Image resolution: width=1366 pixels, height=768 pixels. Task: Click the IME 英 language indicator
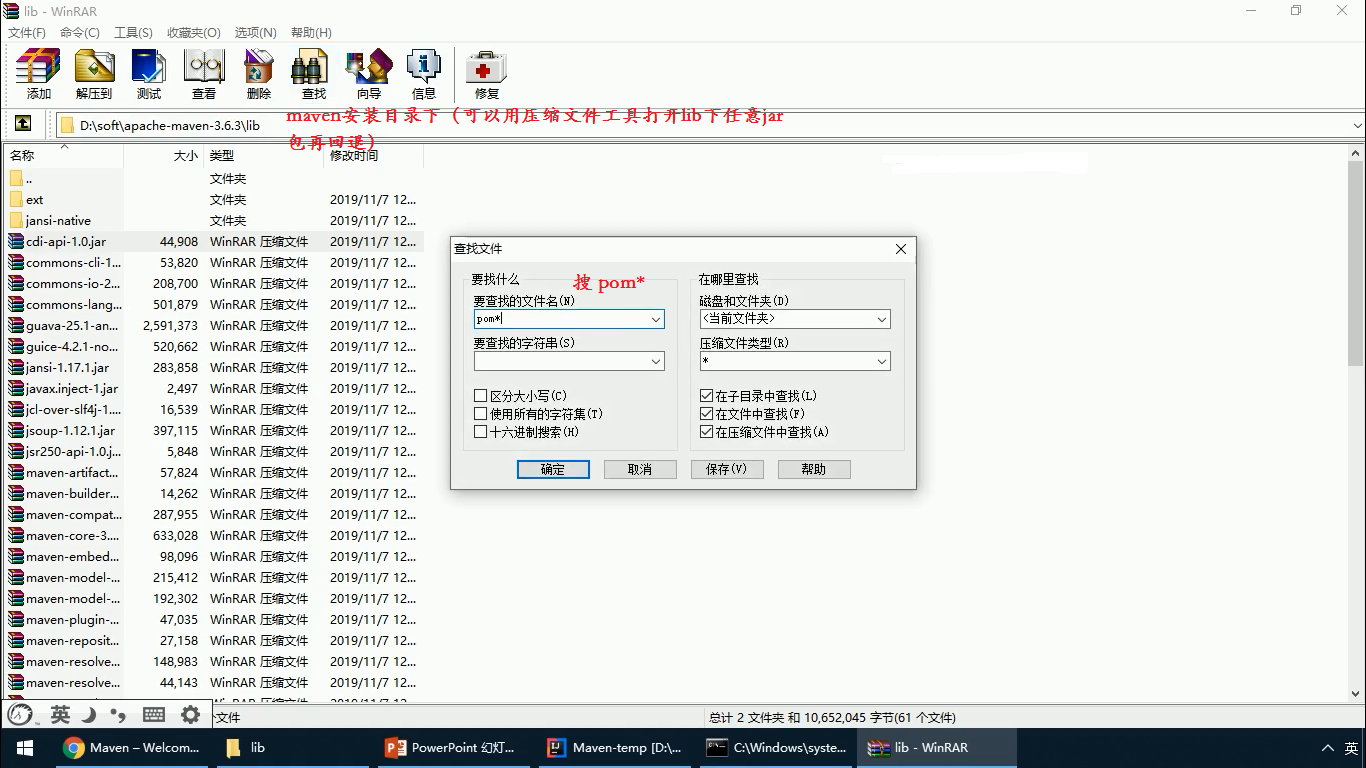(60, 714)
